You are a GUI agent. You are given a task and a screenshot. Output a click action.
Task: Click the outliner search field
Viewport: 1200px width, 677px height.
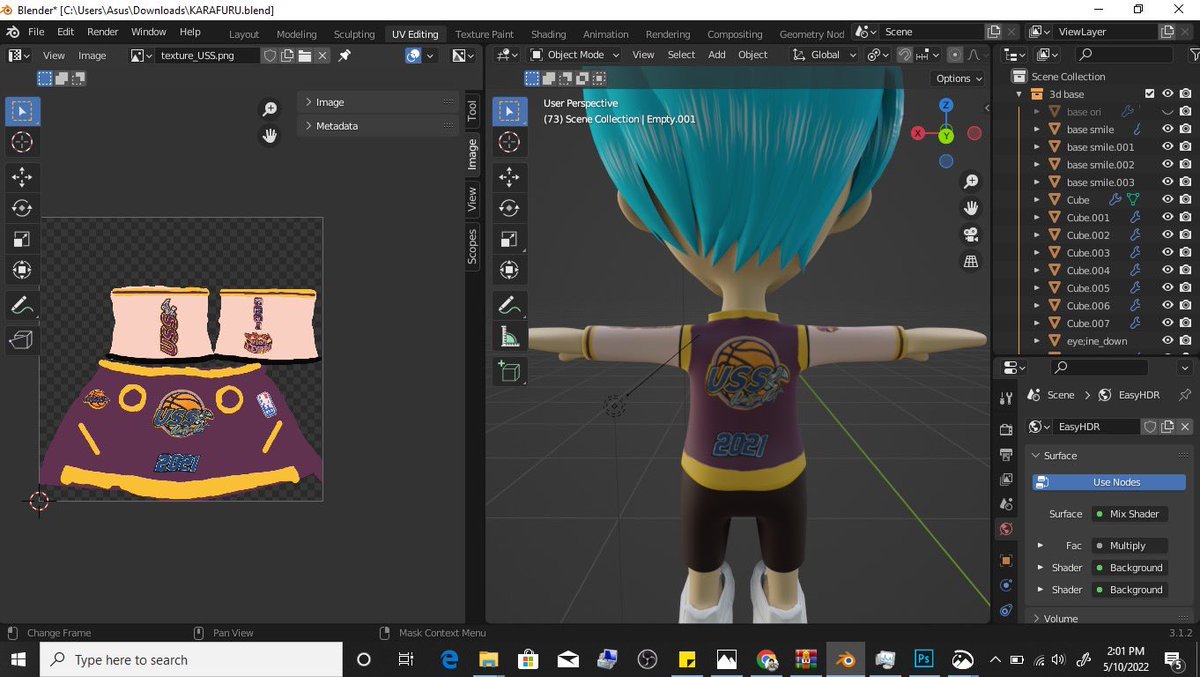click(x=1124, y=55)
